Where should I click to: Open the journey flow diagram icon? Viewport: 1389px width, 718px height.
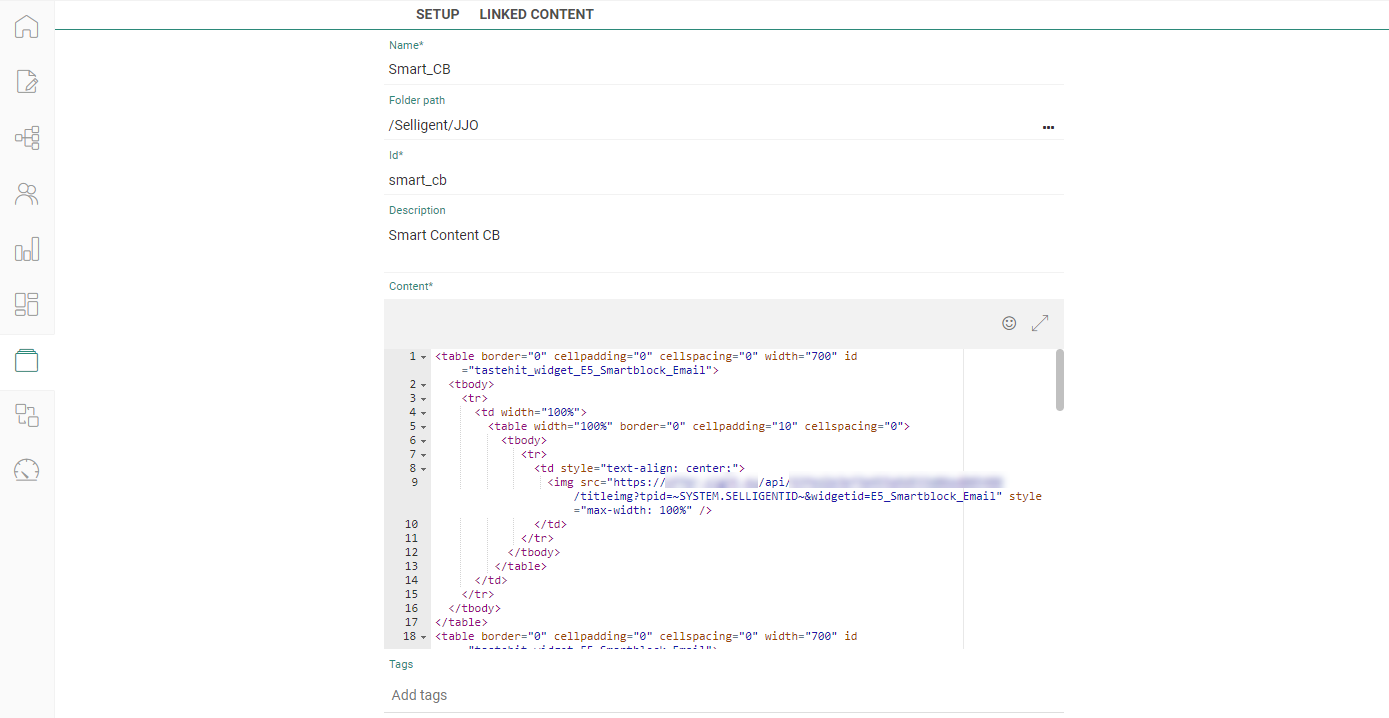(x=27, y=138)
